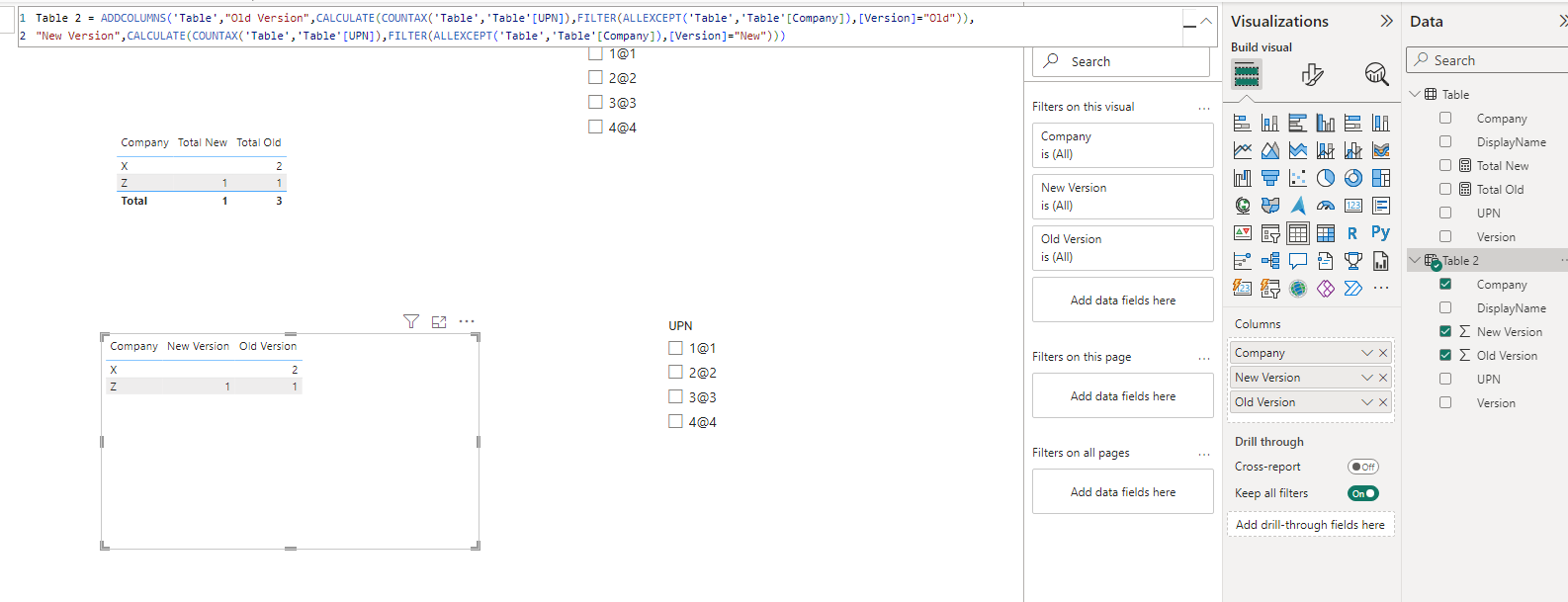Select the Area chart visual
The height and width of the screenshot is (602, 1568).
tap(1270, 150)
